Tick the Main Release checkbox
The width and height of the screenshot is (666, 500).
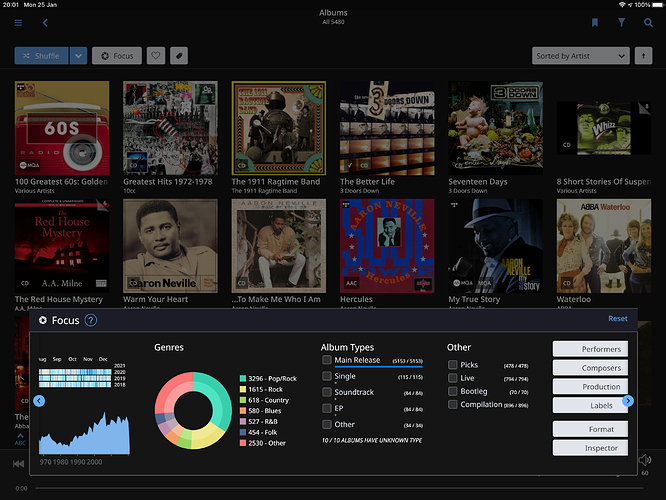pyautogui.click(x=327, y=360)
